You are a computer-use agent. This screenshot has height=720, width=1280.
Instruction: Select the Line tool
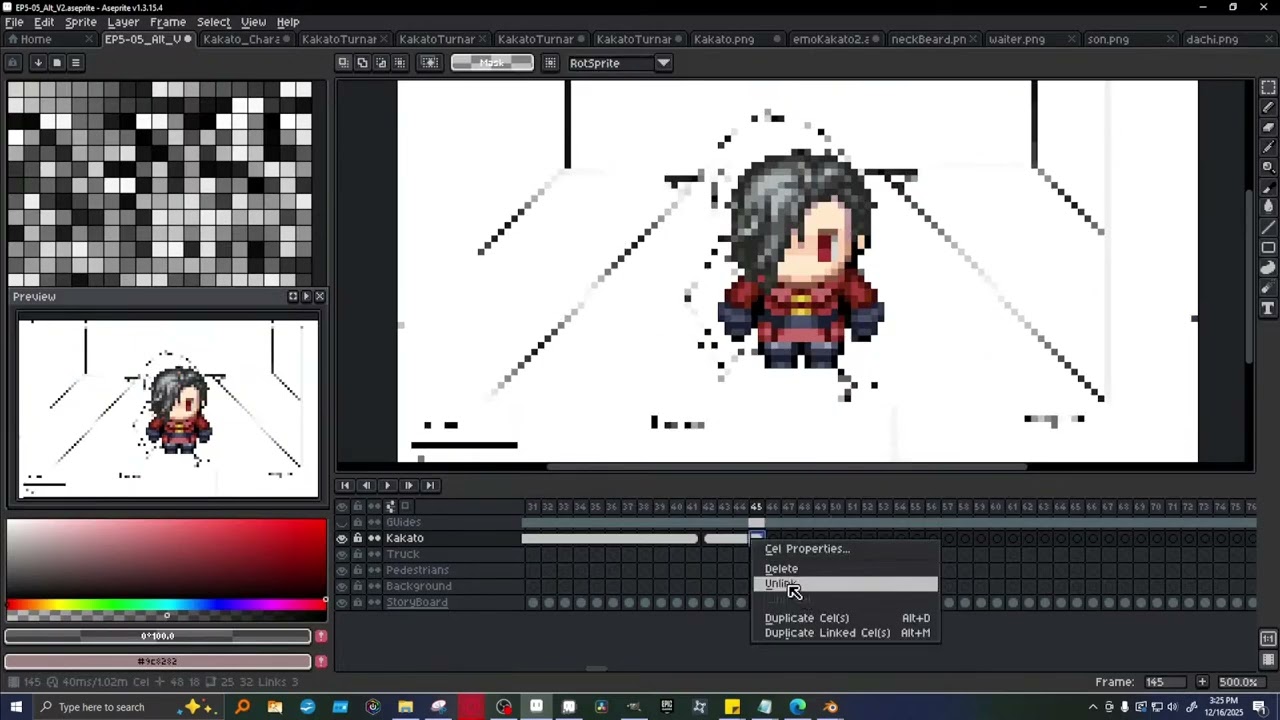click(1268, 228)
